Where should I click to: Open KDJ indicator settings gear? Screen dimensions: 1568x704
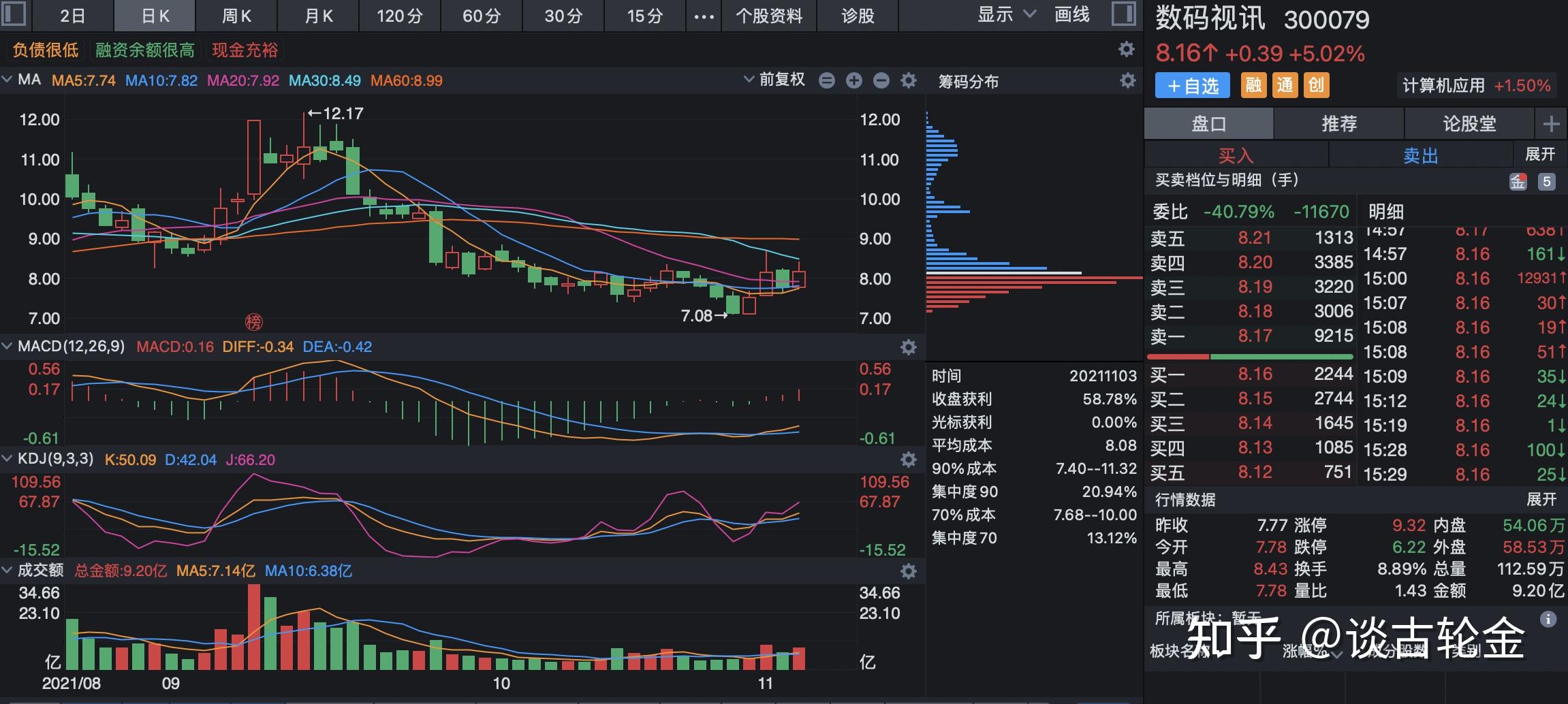pos(909,460)
